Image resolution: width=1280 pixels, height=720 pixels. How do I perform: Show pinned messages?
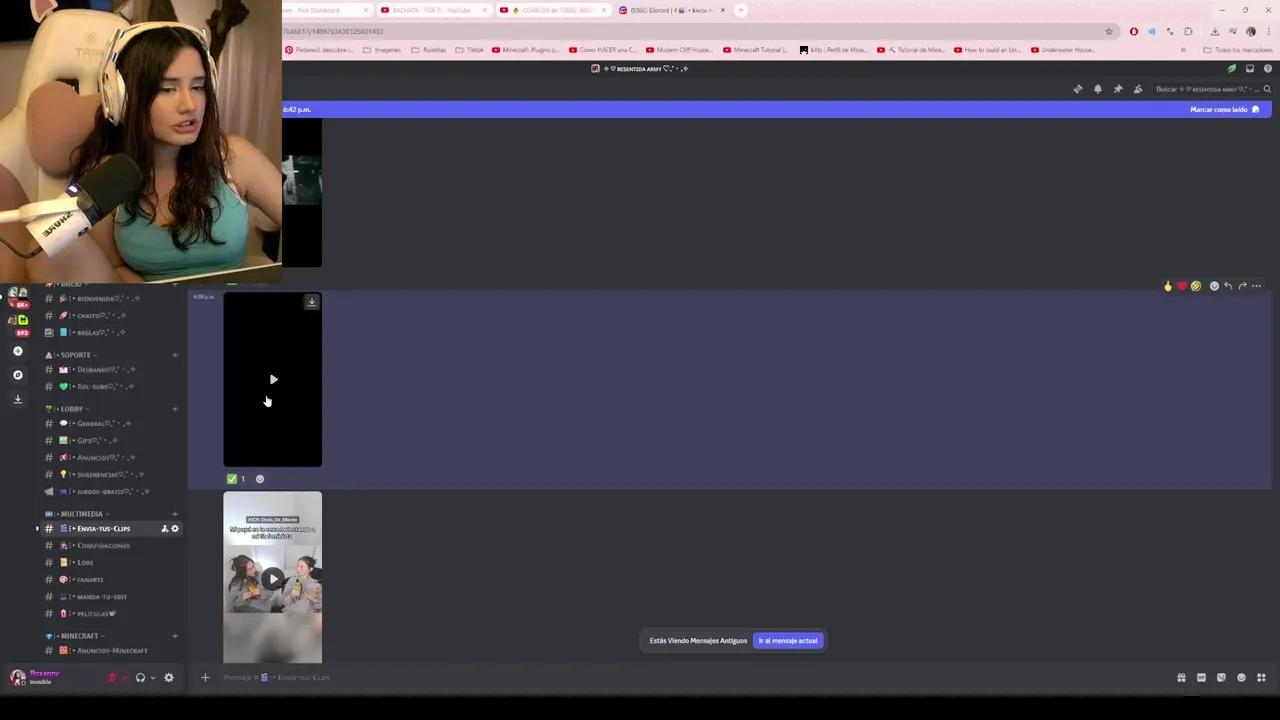[1118, 89]
